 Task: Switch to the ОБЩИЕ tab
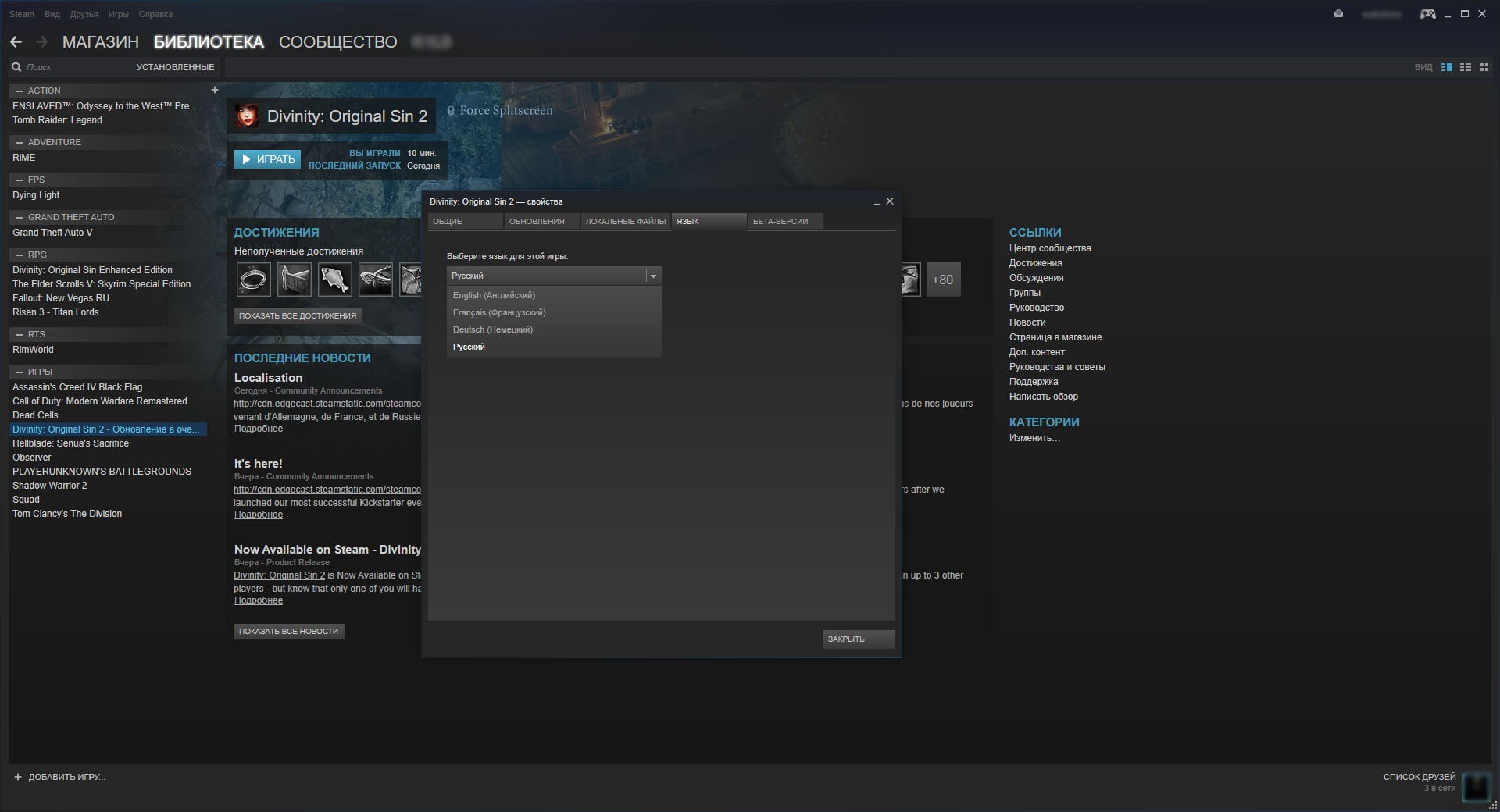[466, 222]
